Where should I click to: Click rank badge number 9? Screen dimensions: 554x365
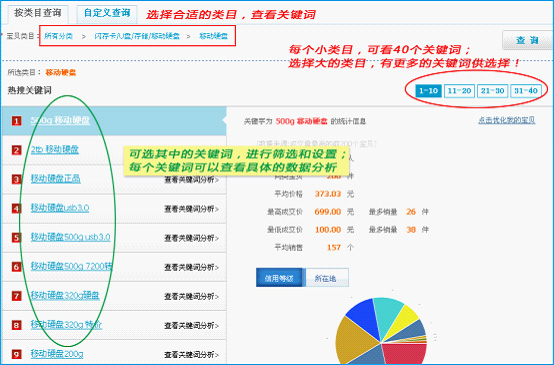(x=16, y=354)
